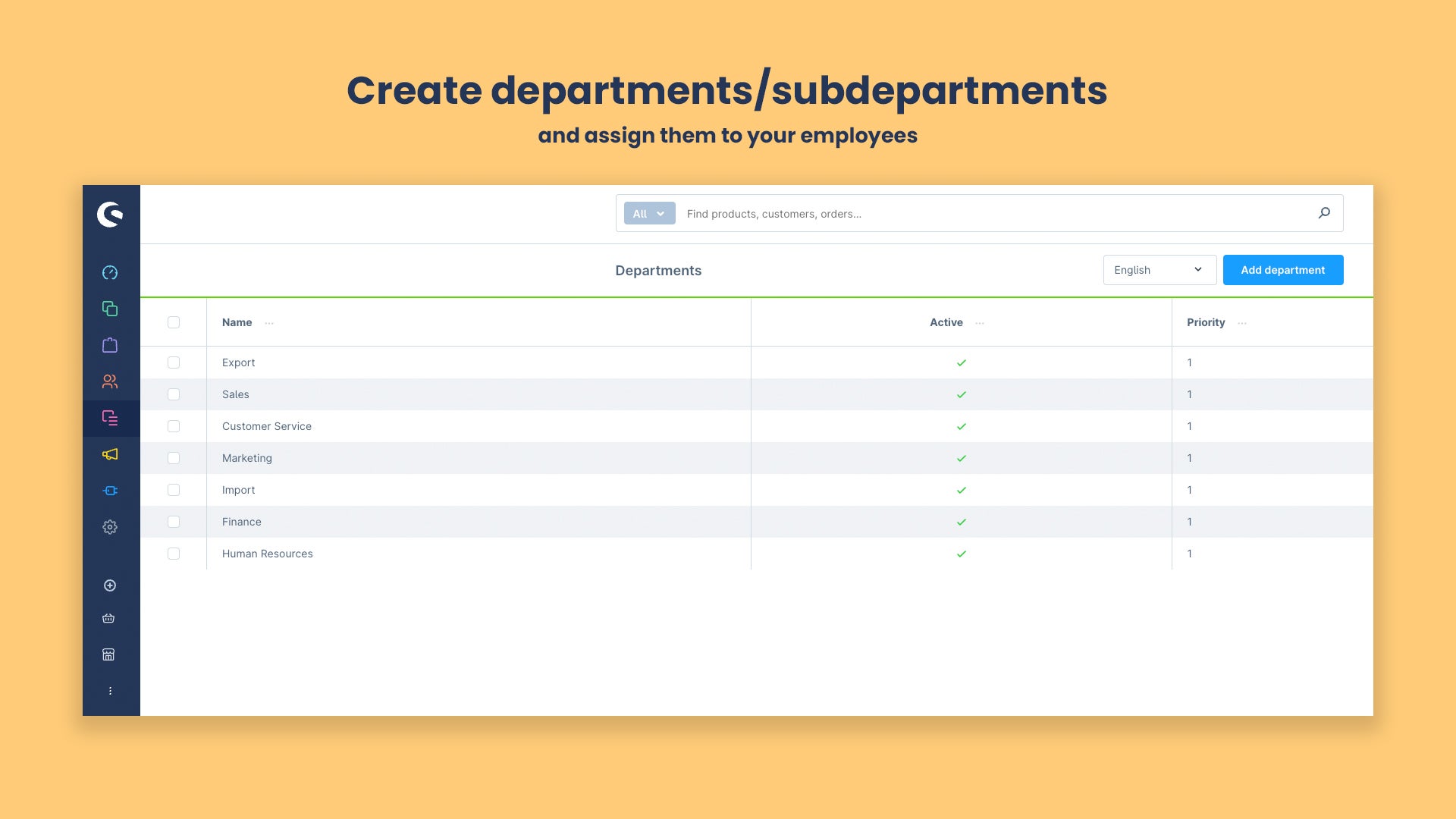Open the All search filter dropdown
This screenshot has height=819, width=1456.
point(649,213)
